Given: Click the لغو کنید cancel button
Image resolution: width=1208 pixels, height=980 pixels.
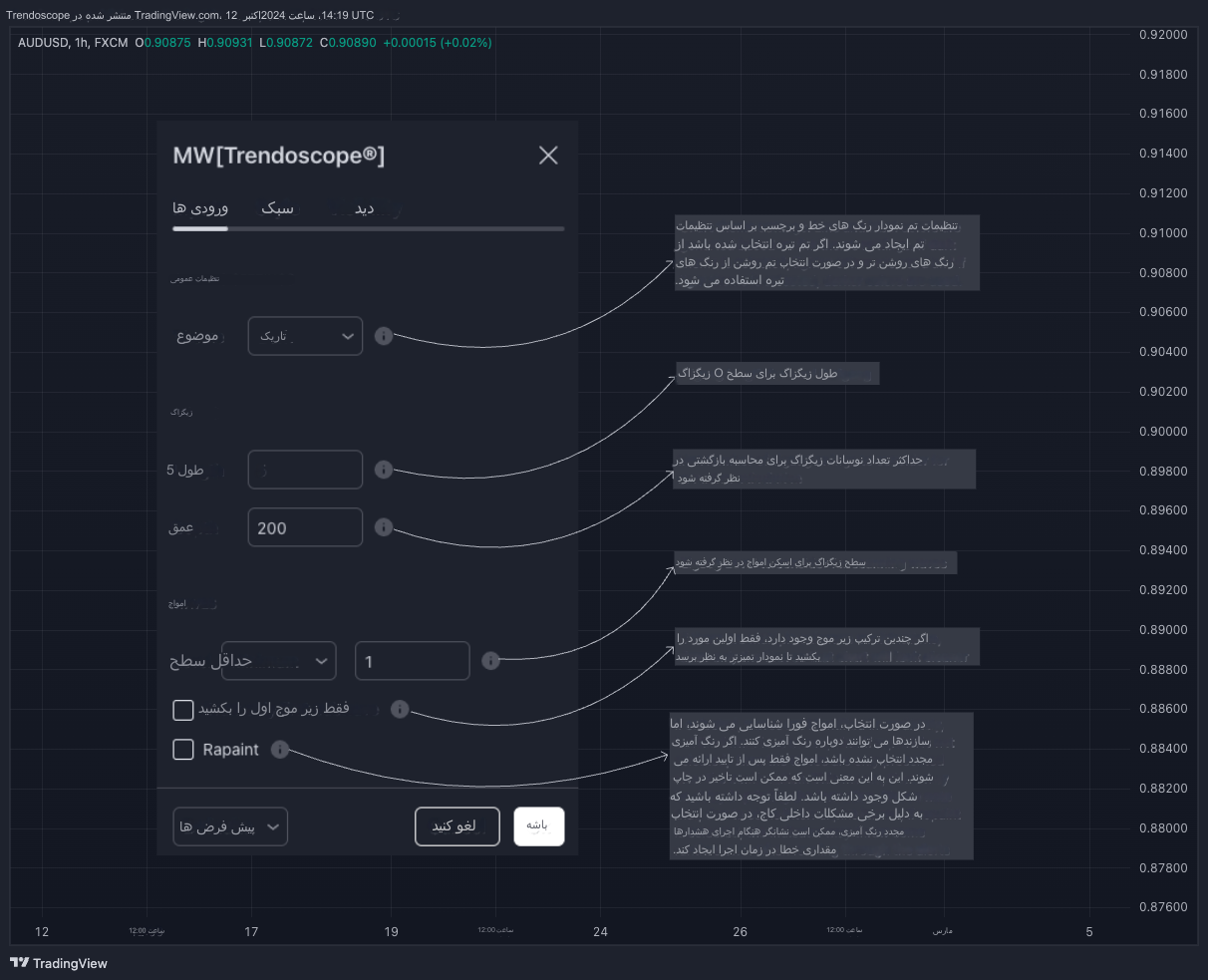Looking at the screenshot, I should point(457,826).
